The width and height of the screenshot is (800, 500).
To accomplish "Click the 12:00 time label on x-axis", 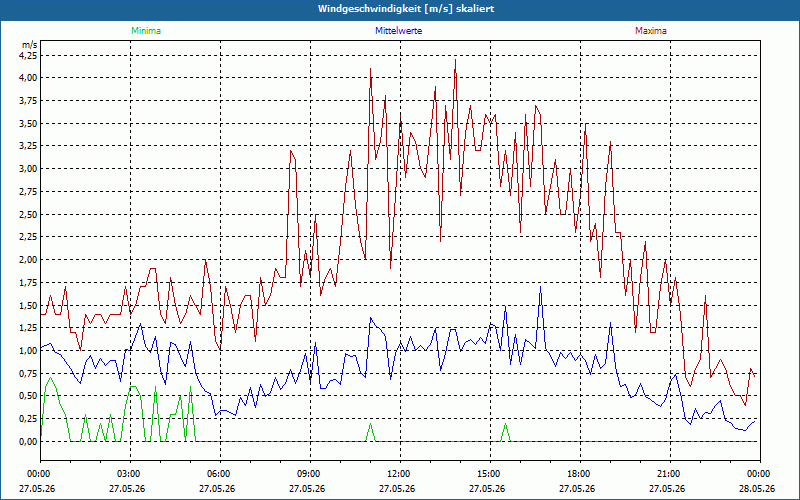I will click(400, 474).
